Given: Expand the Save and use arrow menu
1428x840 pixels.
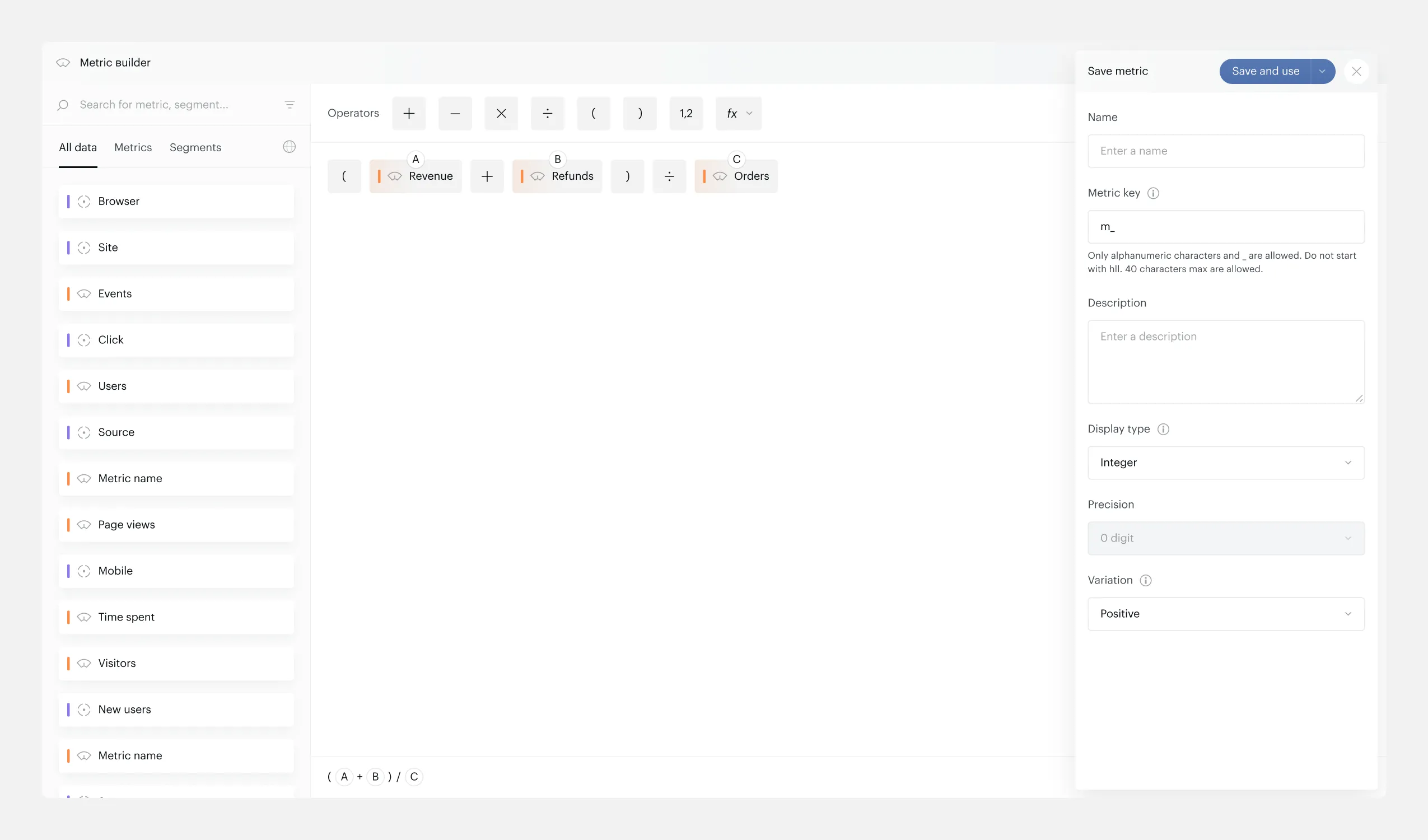Looking at the screenshot, I should click(x=1323, y=72).
